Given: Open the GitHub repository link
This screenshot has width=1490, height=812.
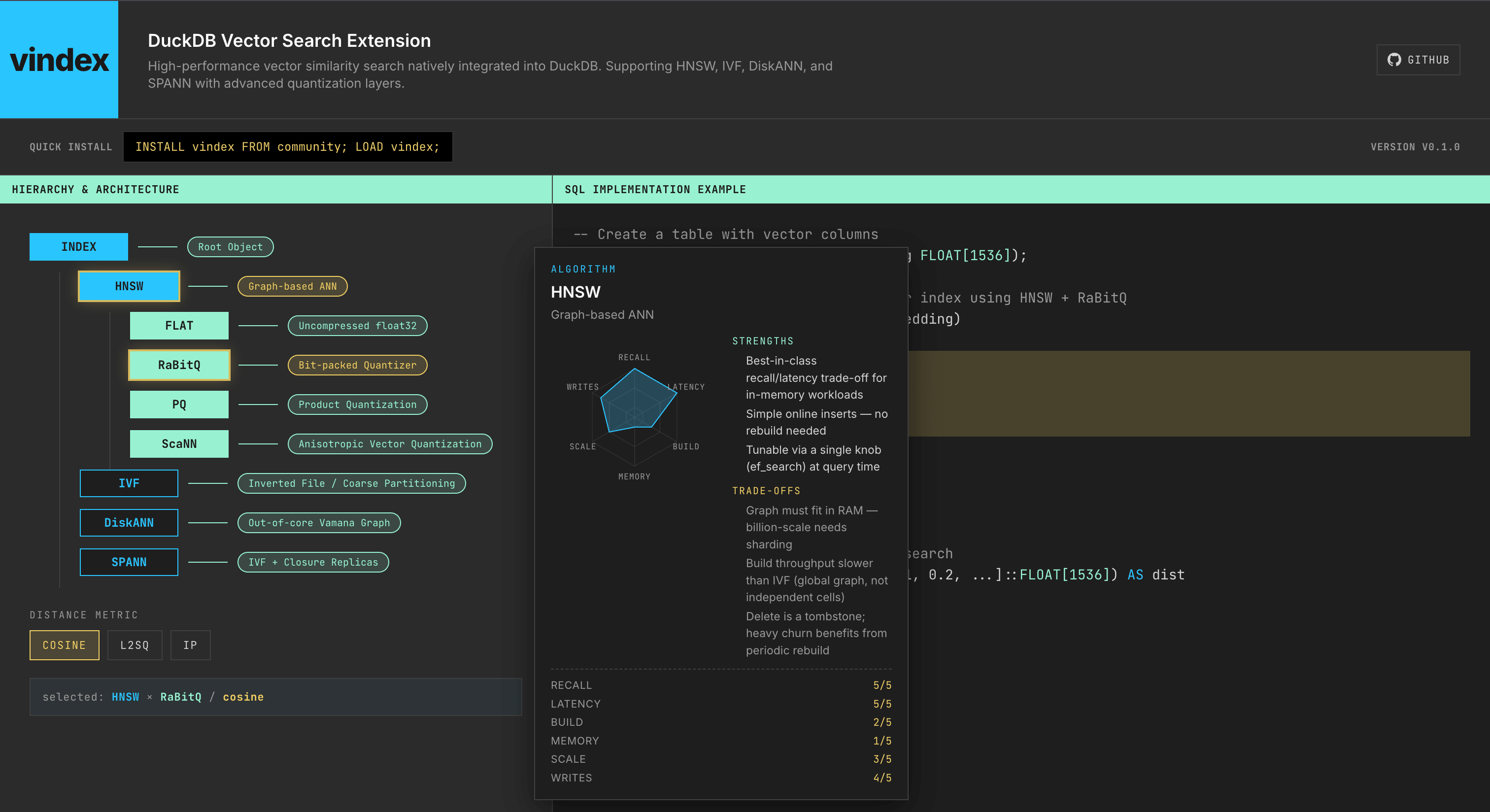Looking at the screenshot, I should coord(1418,60).
